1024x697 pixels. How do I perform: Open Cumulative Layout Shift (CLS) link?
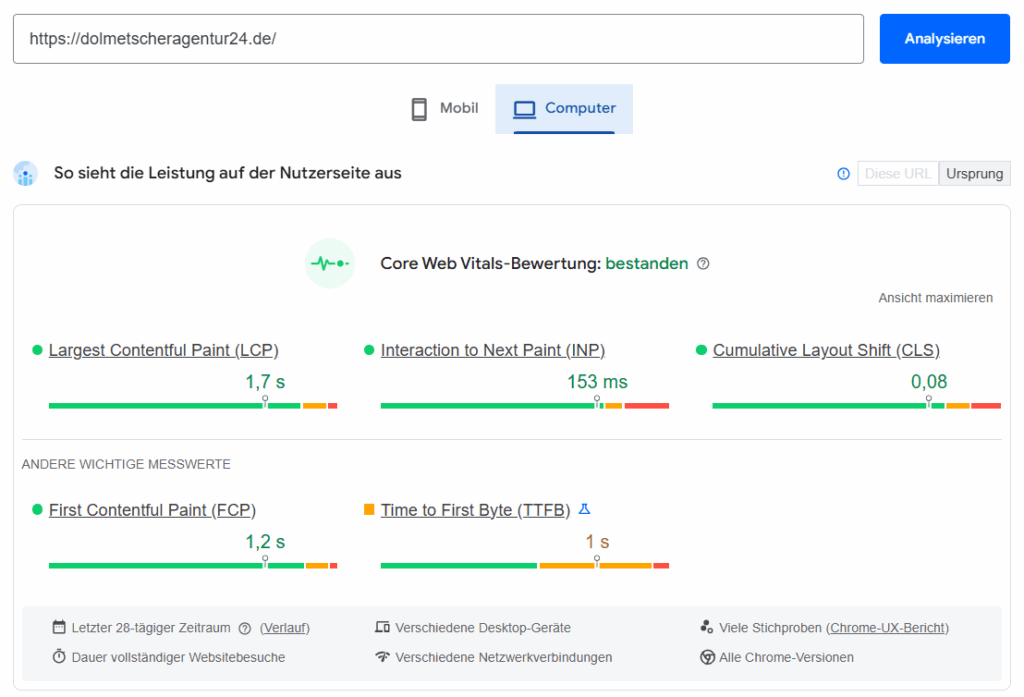[x=826, y=350]
